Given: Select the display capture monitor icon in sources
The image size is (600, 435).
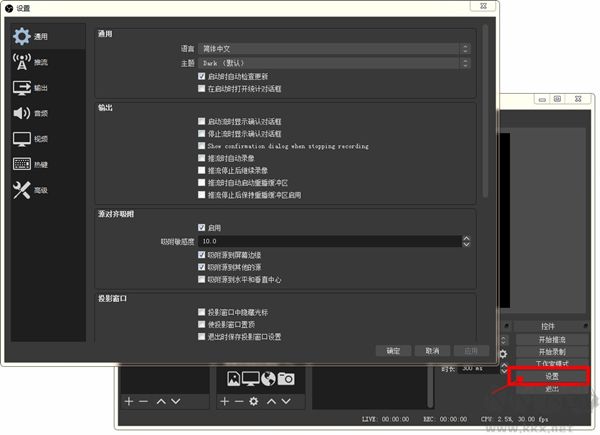Looking at the screenshot, I should pos(251,379).
